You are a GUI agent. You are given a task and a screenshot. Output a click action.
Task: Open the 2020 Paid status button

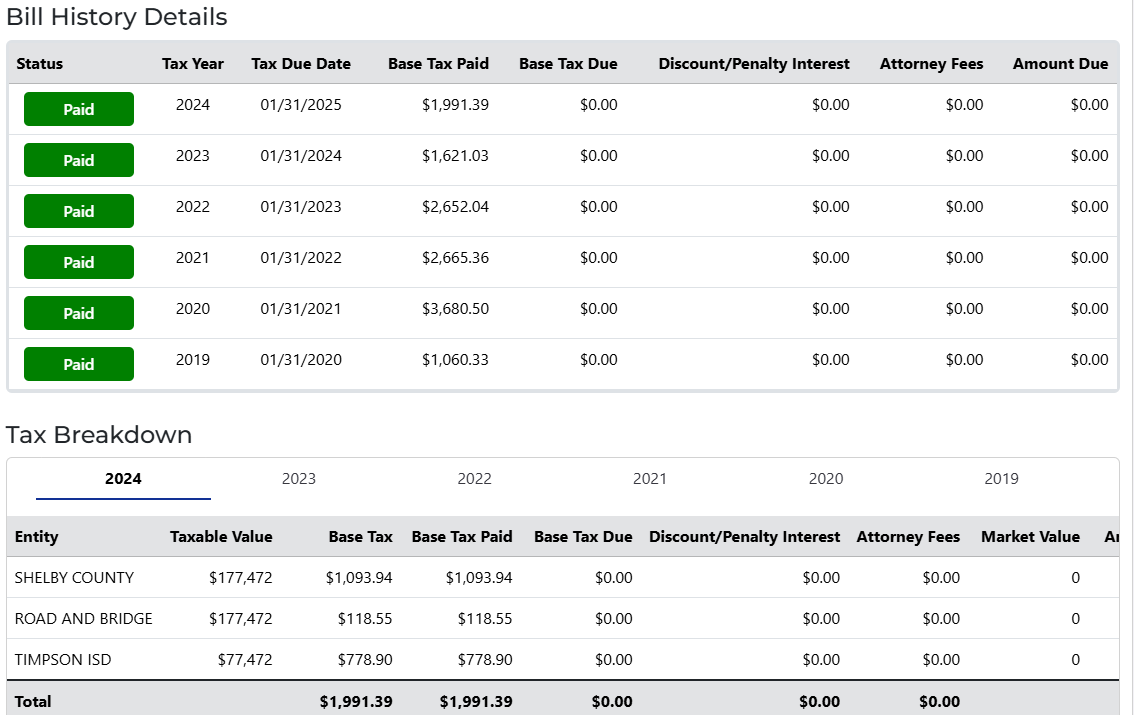click(79, 313)
